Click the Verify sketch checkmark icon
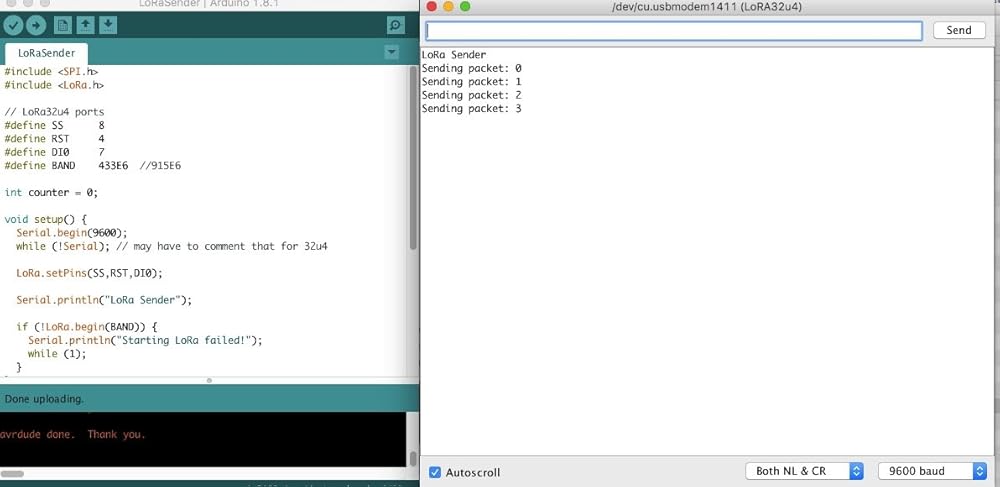1000x487 pixels. [x=13, y=25]
